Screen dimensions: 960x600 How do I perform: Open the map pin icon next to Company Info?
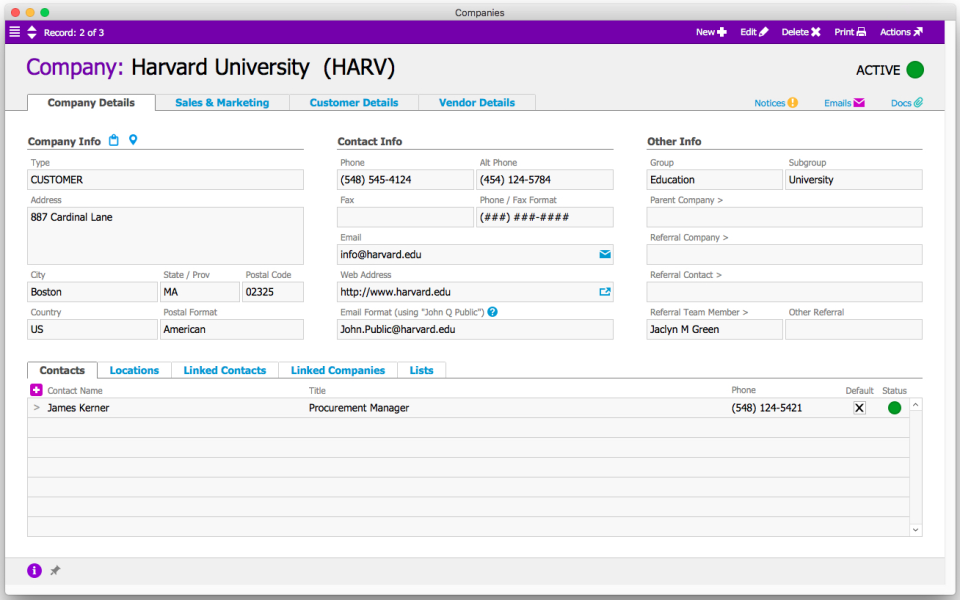tap(133, 140)
